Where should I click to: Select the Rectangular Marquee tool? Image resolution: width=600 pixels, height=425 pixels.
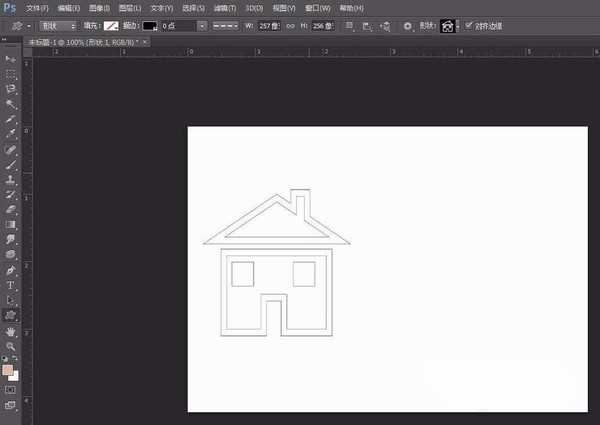point(11,74)
